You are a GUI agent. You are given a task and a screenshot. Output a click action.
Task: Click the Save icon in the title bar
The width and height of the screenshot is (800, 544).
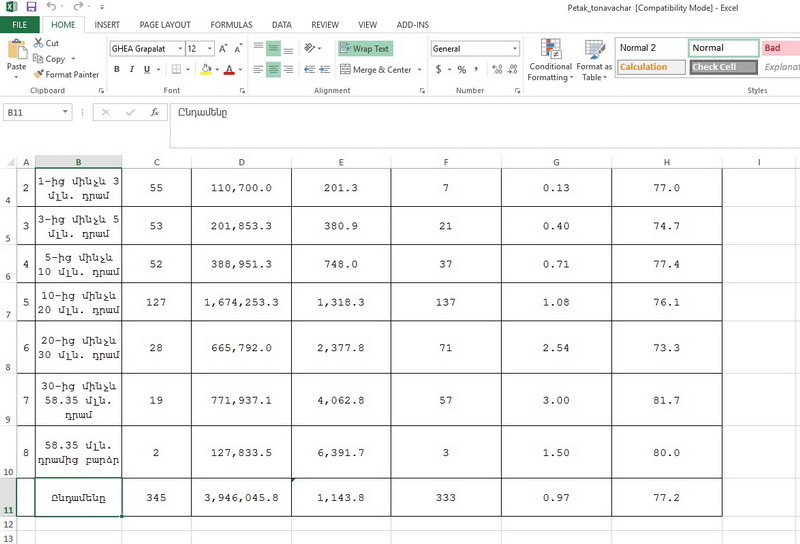coord(31,7)
